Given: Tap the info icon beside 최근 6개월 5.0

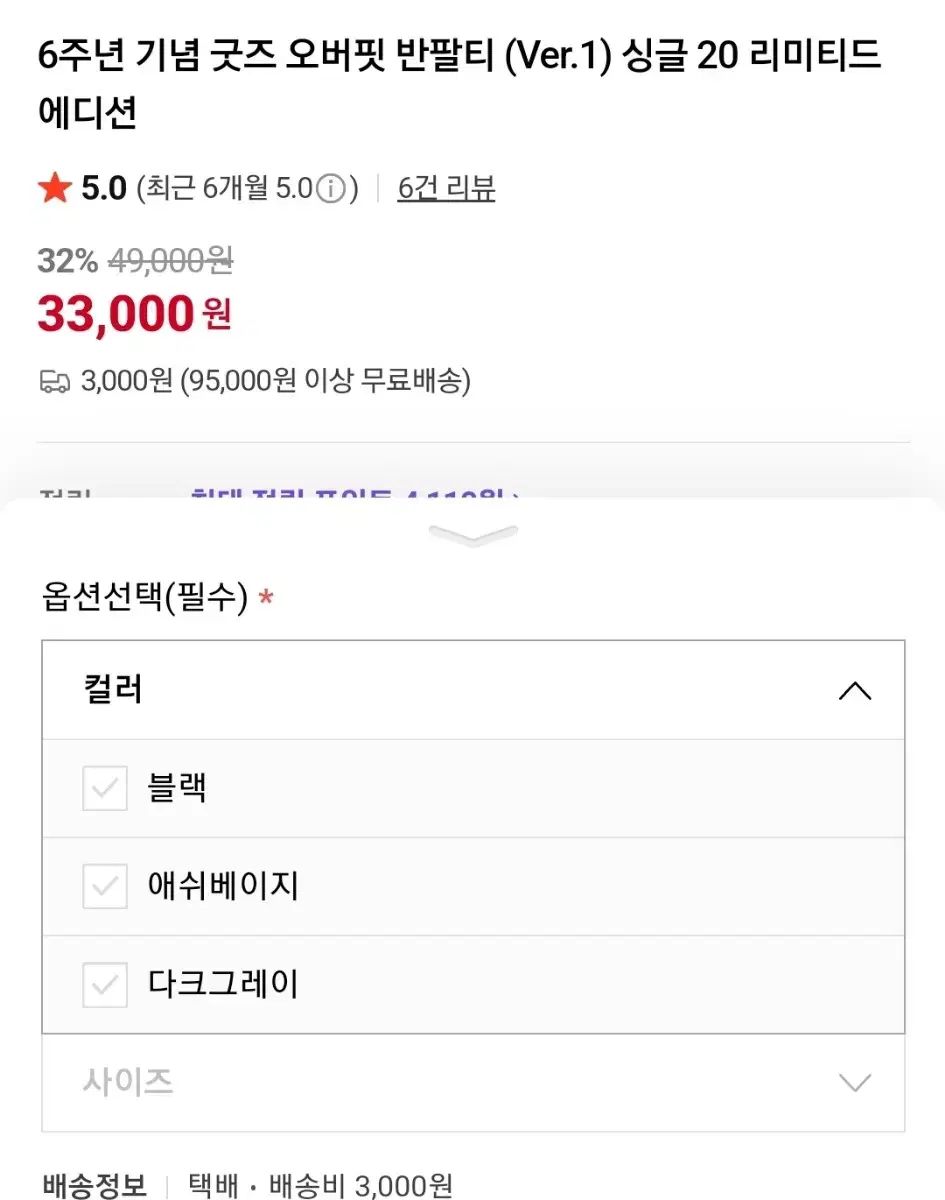Looking at the screenshot, I should [331, 188].
